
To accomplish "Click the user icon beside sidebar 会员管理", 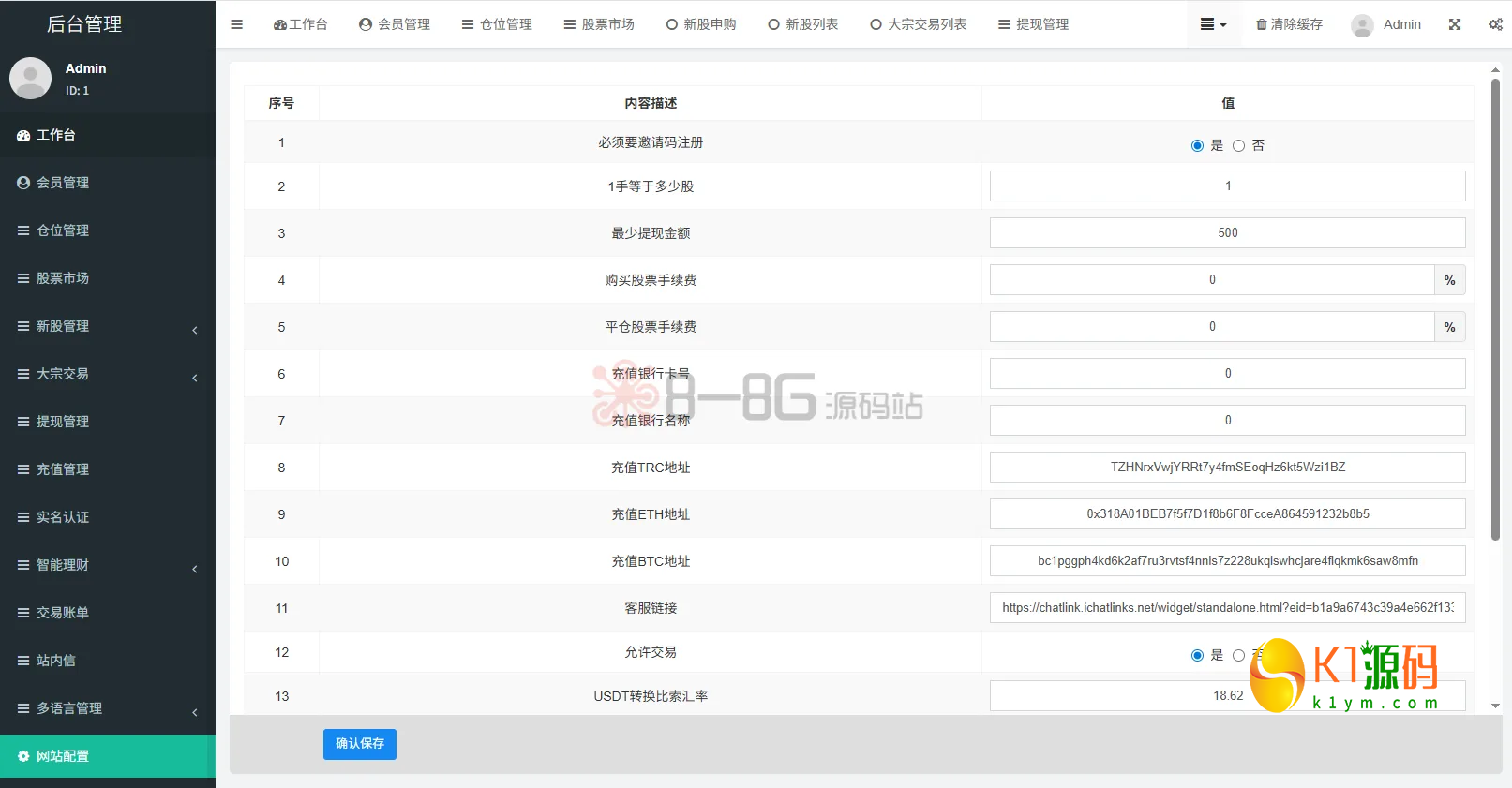I will [x=23, y=183].
